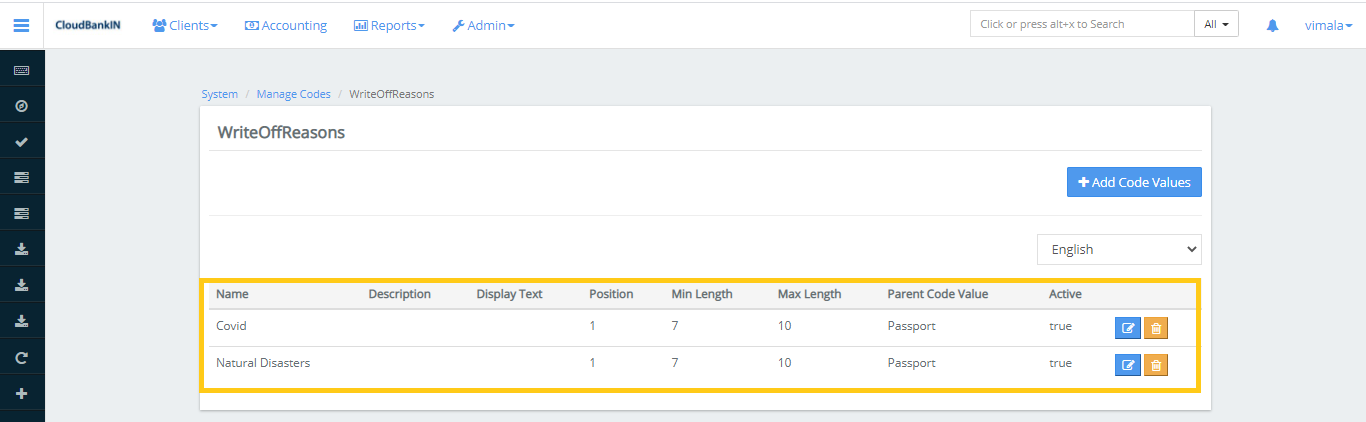
Task: Expand the Clients dropdown menu
Action: point(185,25)
